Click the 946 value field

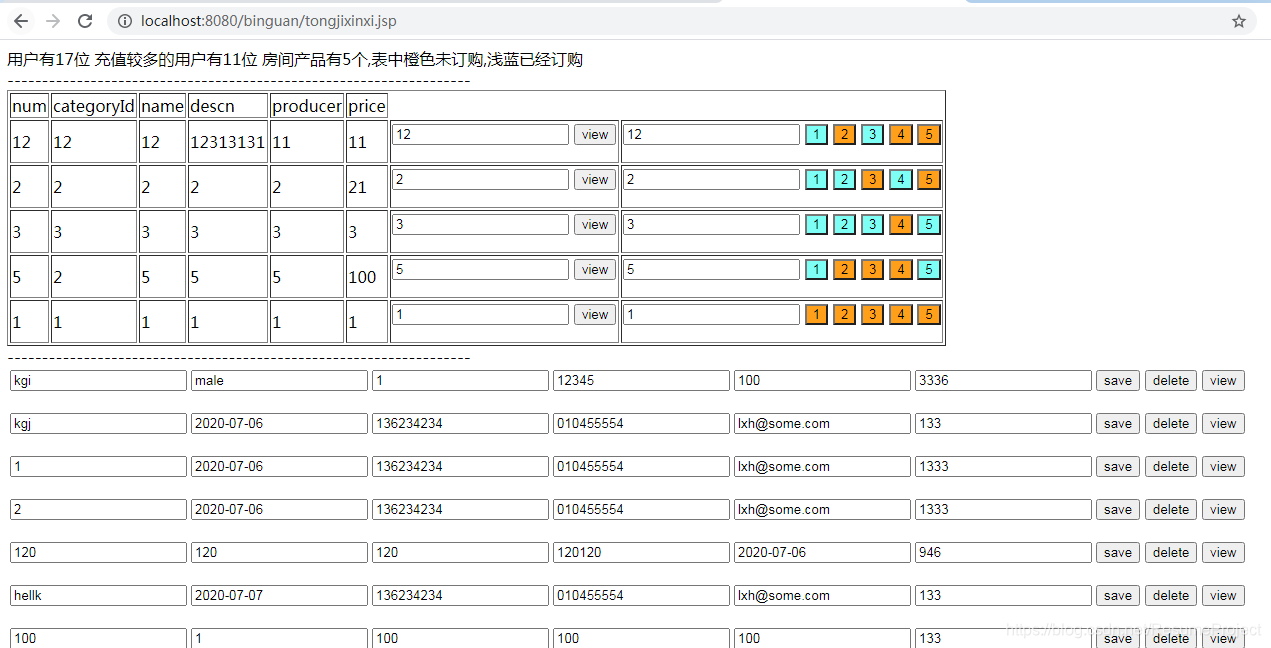click(1003, 553)
